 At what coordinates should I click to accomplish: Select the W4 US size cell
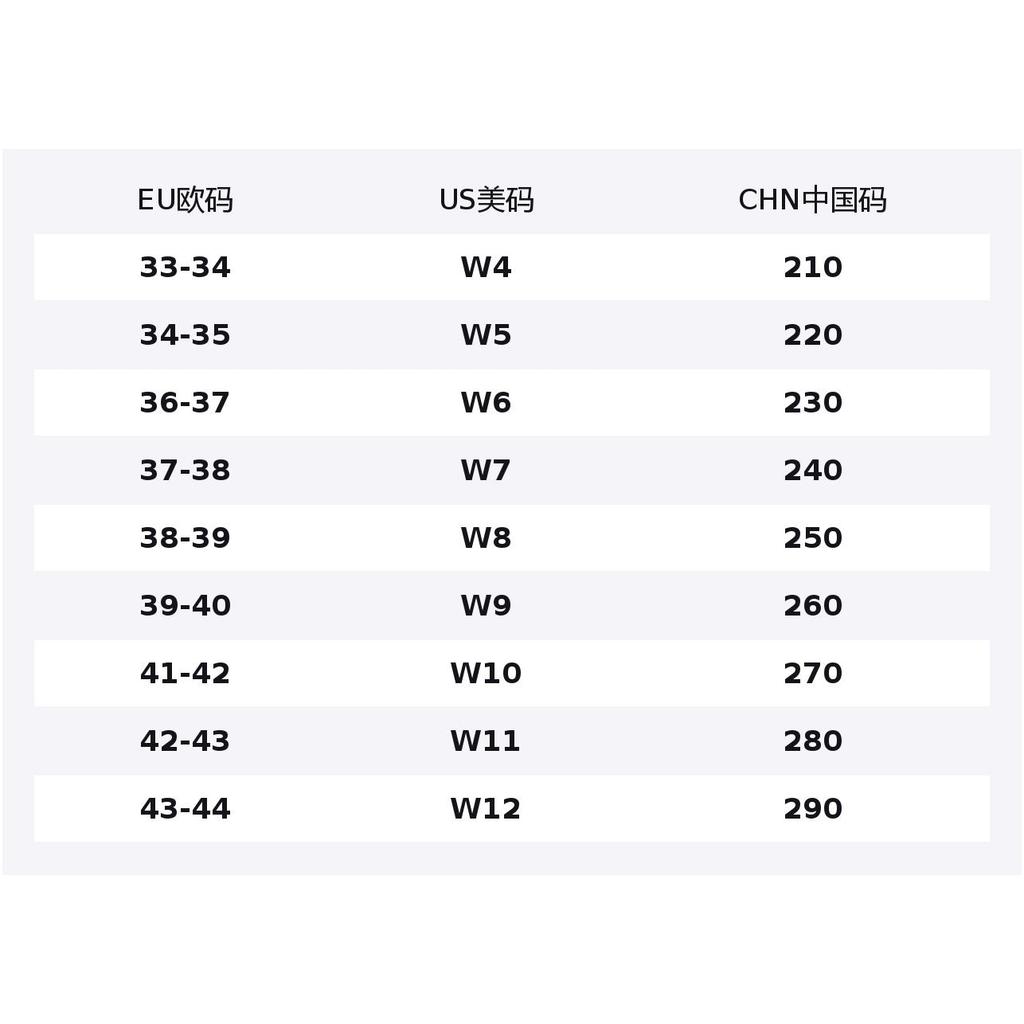pos(486,268)
